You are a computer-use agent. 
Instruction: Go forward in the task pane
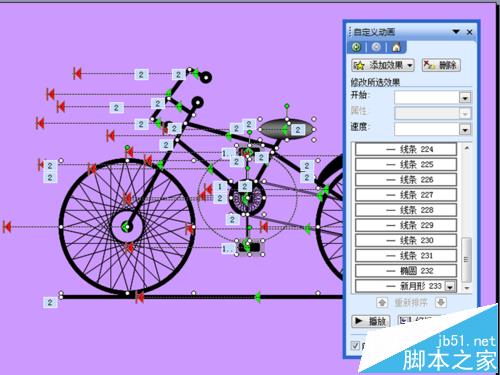(376, 47)
